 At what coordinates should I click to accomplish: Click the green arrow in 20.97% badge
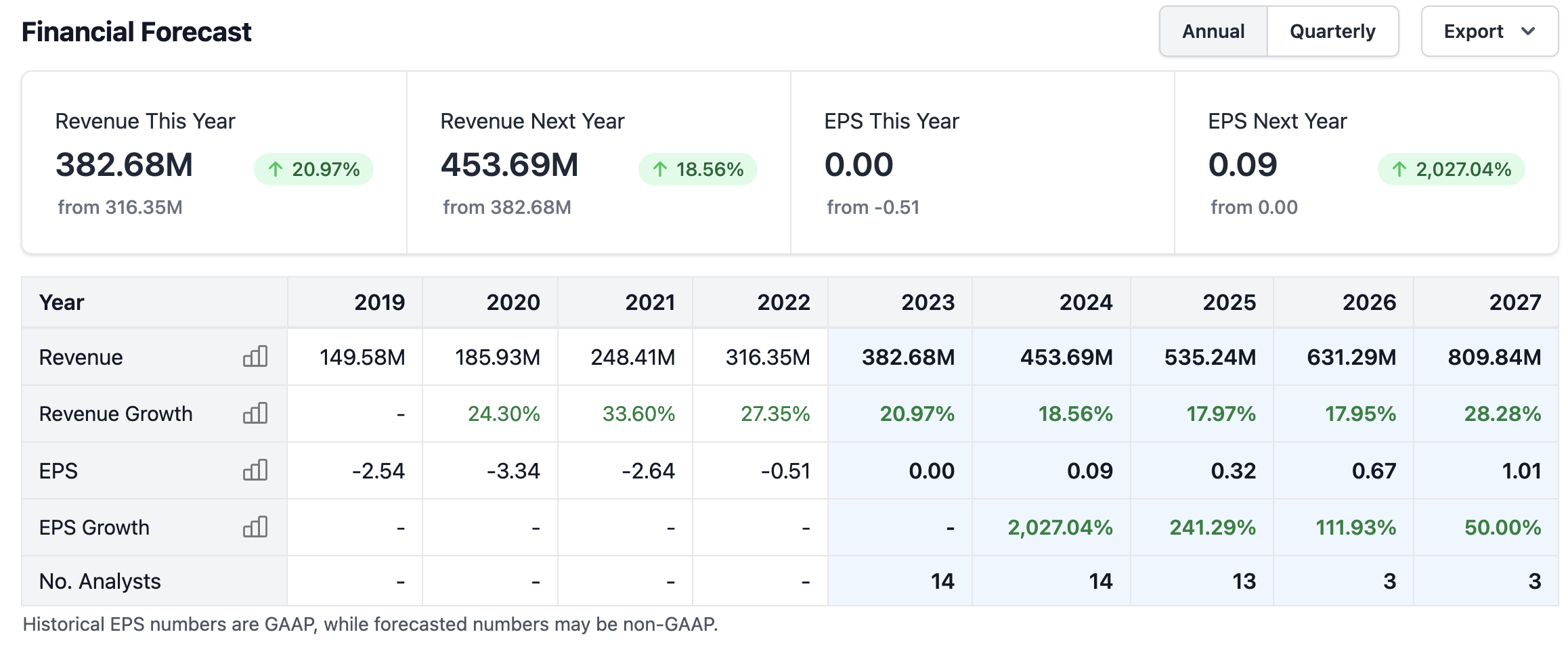276,169
